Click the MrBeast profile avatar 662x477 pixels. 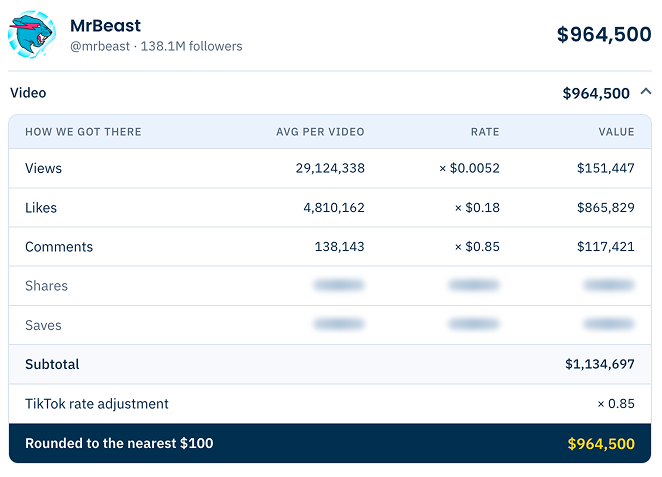coord(32,35)
